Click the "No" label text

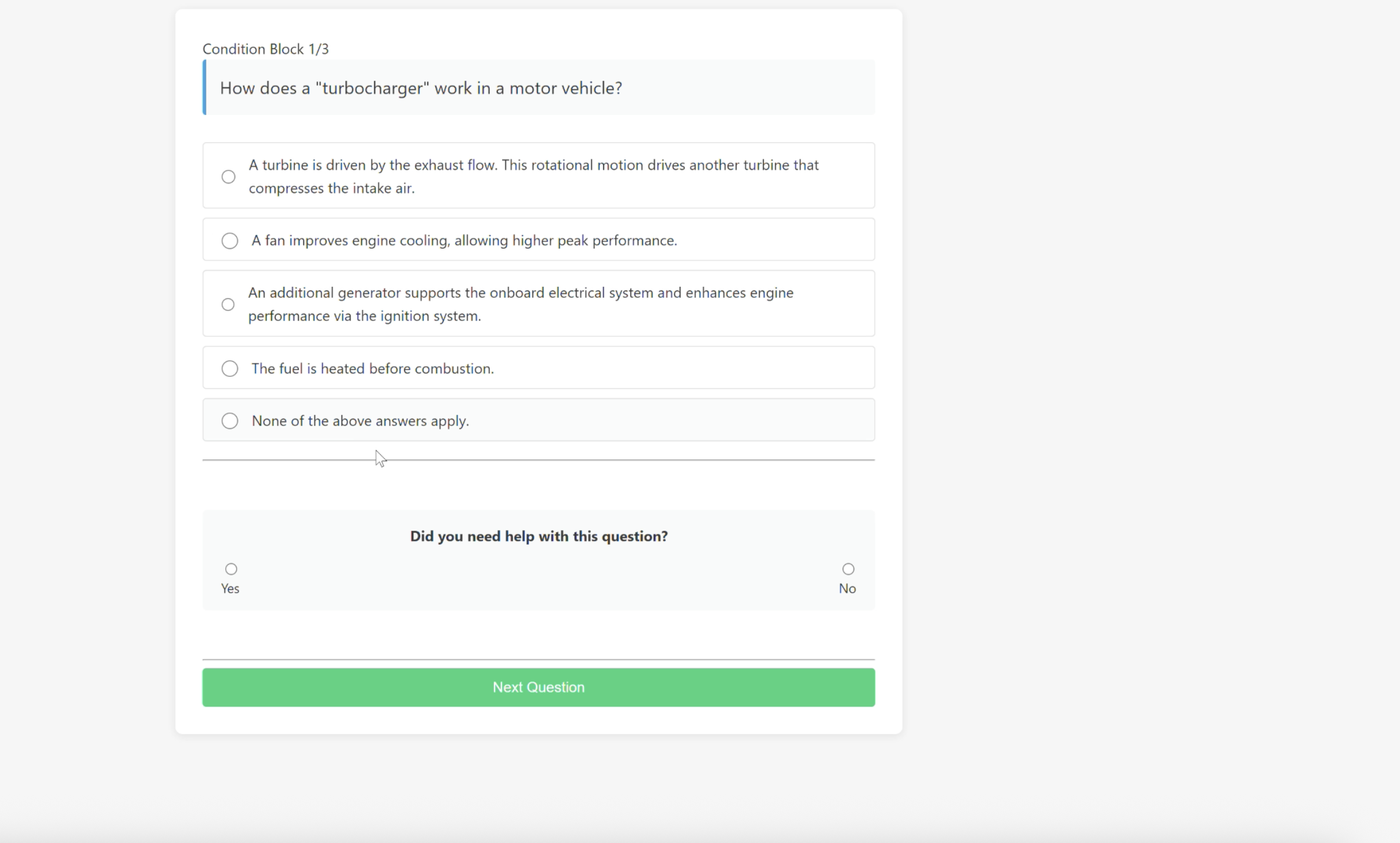point(847,589)
